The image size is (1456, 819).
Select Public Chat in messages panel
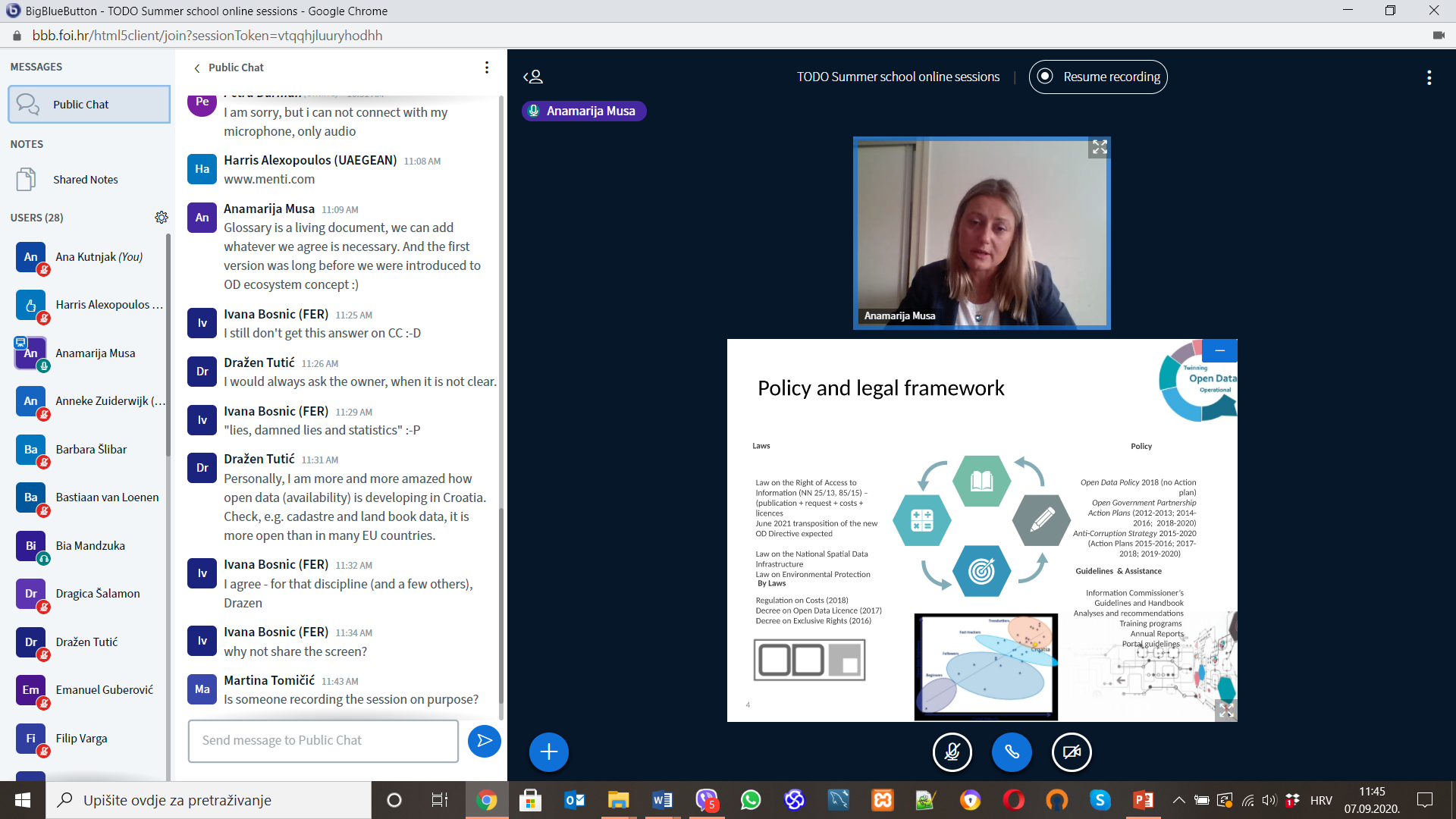[x=89, y=105]
